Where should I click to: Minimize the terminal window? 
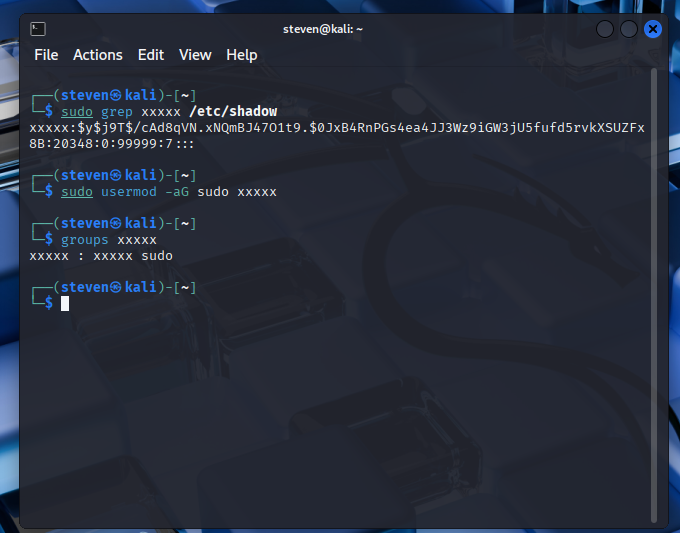(605, 29)
